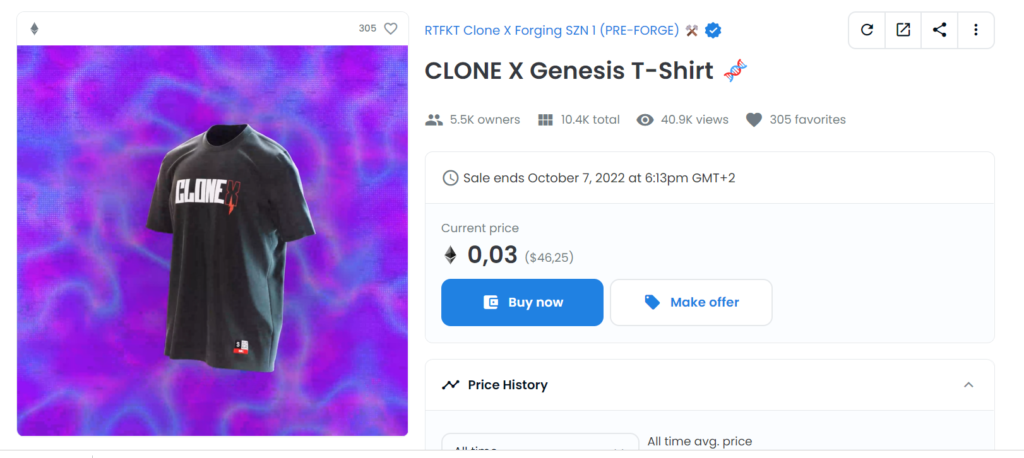Click the refresh metadata icon
Image resolution: width=1024 pixels, height=458 pixels.
click(867, 30)
